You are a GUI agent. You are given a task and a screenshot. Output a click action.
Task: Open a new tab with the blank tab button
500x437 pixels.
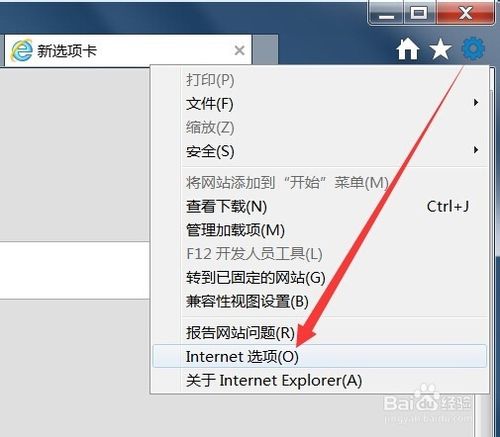(x=265, y=49)
